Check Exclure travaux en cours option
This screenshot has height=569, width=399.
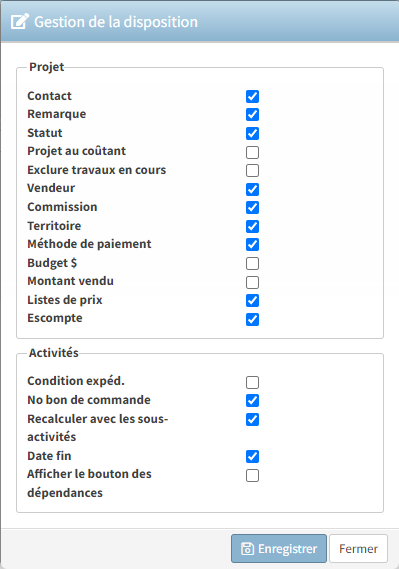click(x=252, y=171)
